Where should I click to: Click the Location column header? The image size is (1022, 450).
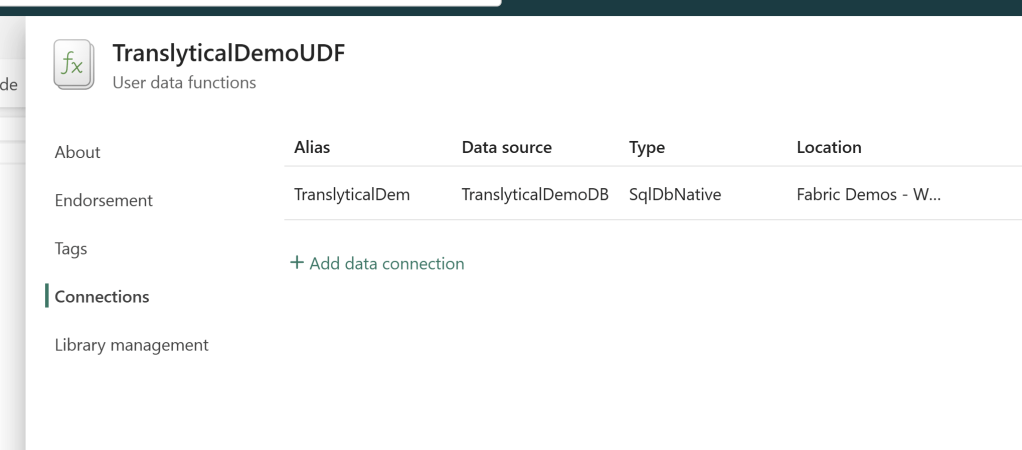829,147
